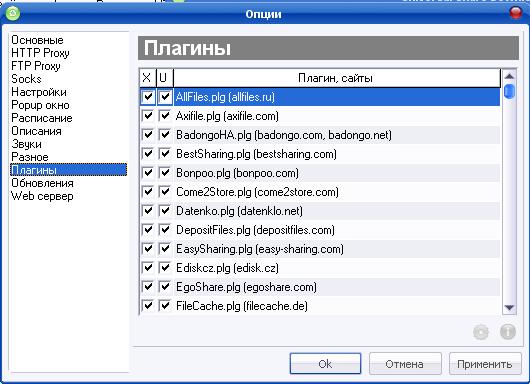The image size is (530, 384).
Task: Confirm with the Ok button
Action: coord(325,364)
